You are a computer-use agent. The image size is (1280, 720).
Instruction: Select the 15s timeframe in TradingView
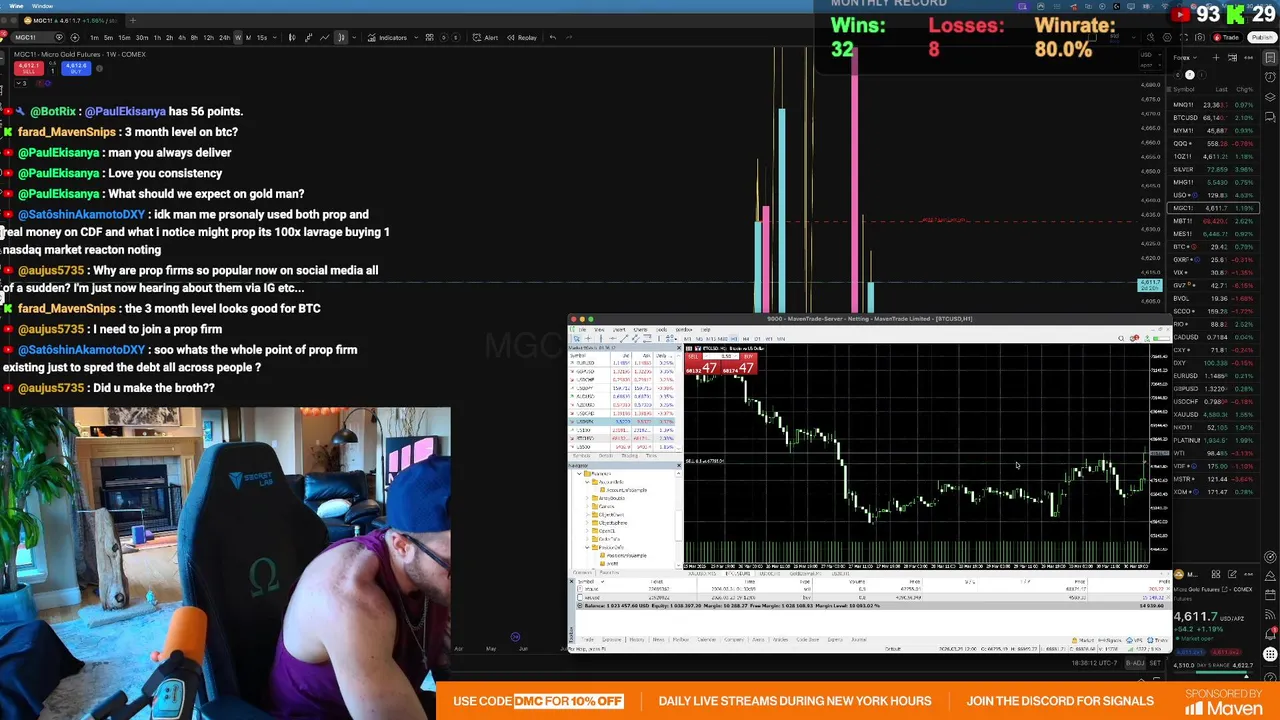pyautogui.click(x=262, y=37)
